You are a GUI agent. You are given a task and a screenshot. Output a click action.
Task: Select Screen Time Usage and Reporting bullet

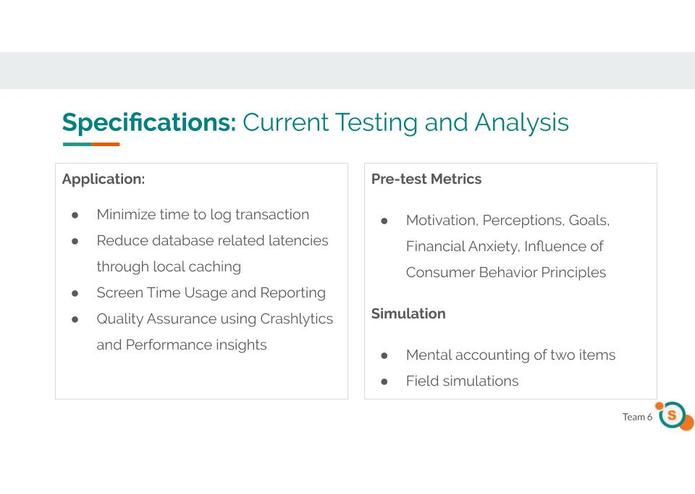[211, 293]
